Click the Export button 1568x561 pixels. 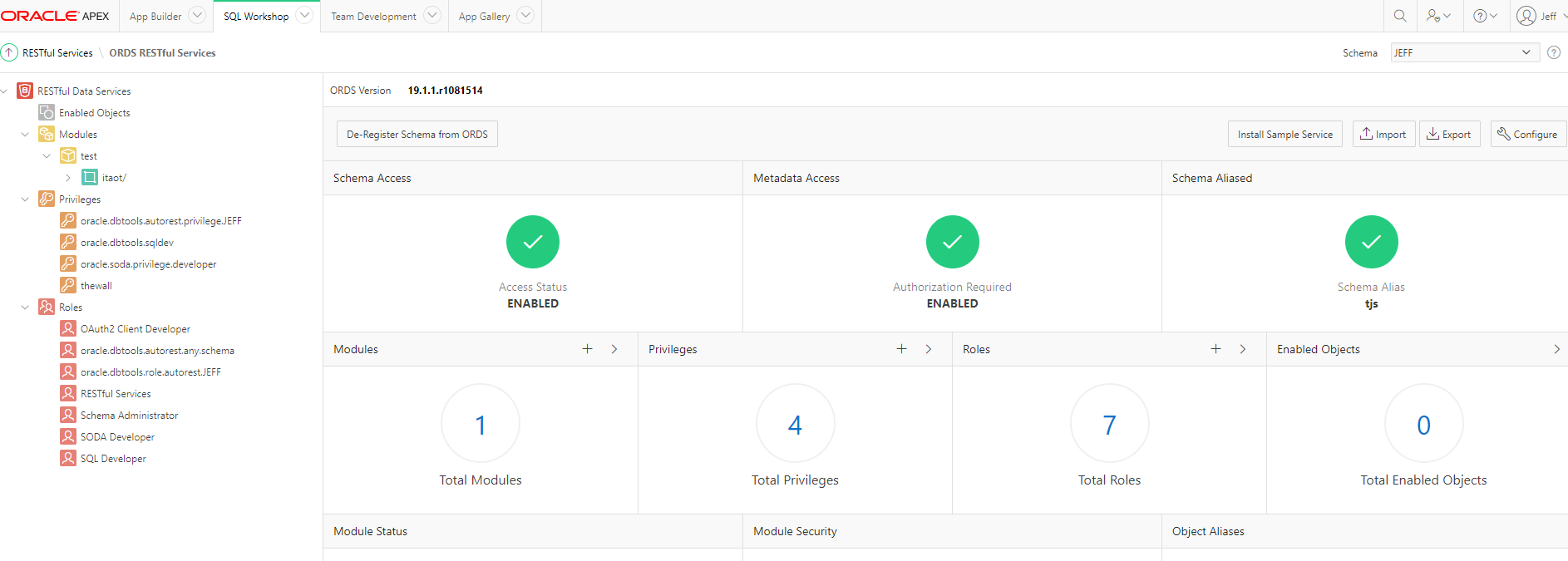click(1449, 134)
